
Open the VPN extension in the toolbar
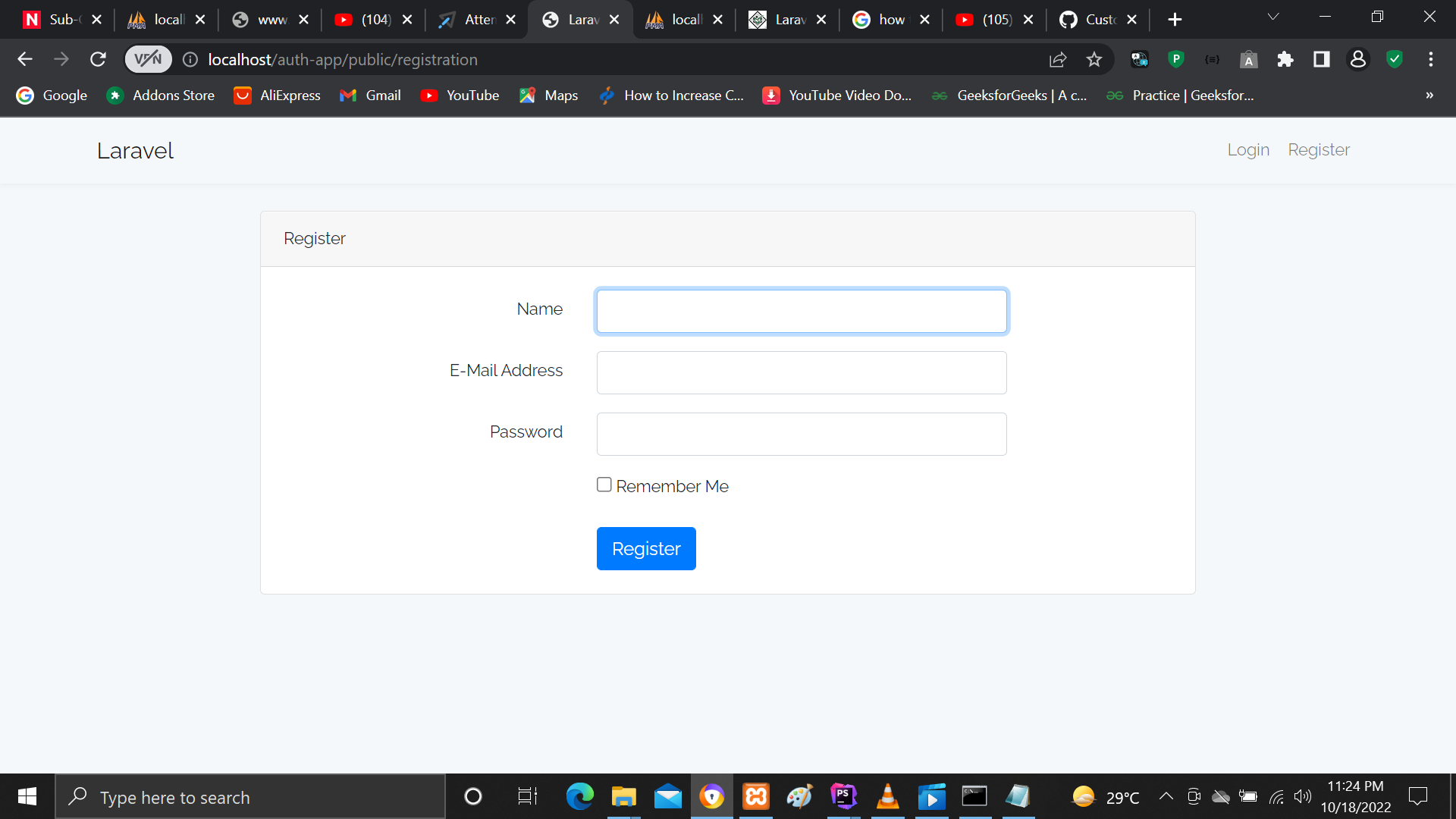(x=147, y=59)
